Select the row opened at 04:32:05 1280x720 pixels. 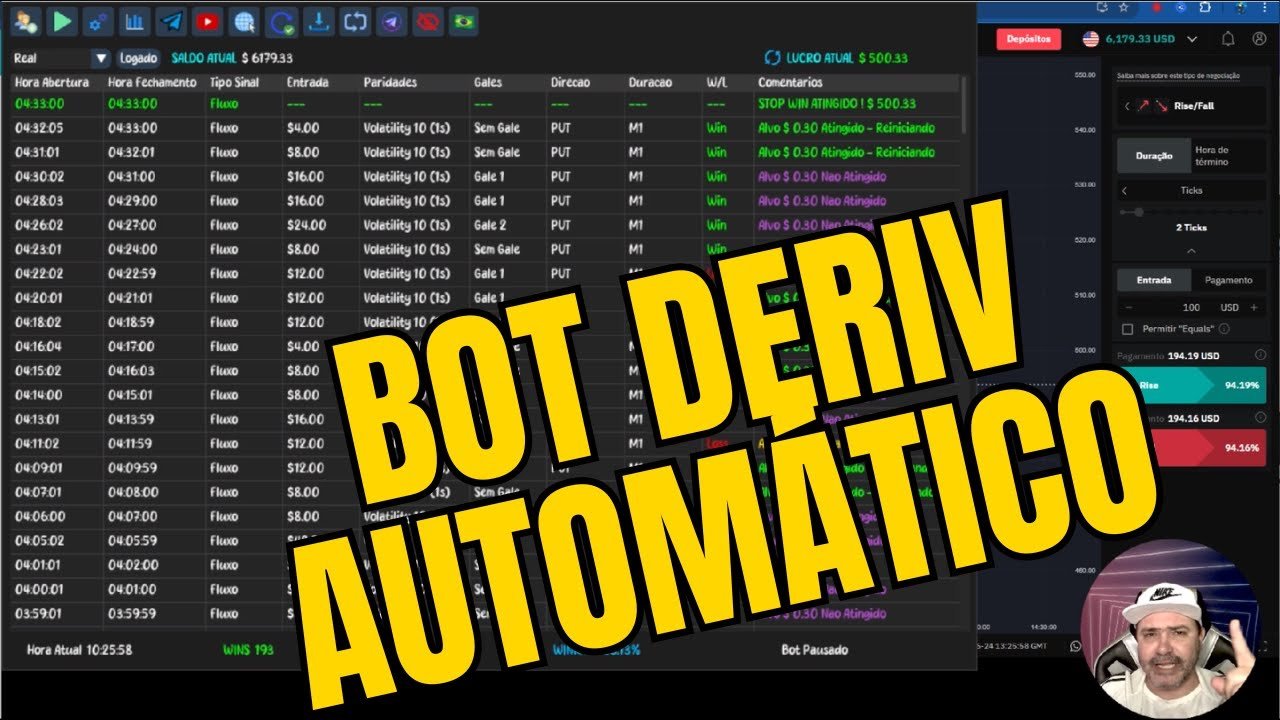click(x=486, y=128)
